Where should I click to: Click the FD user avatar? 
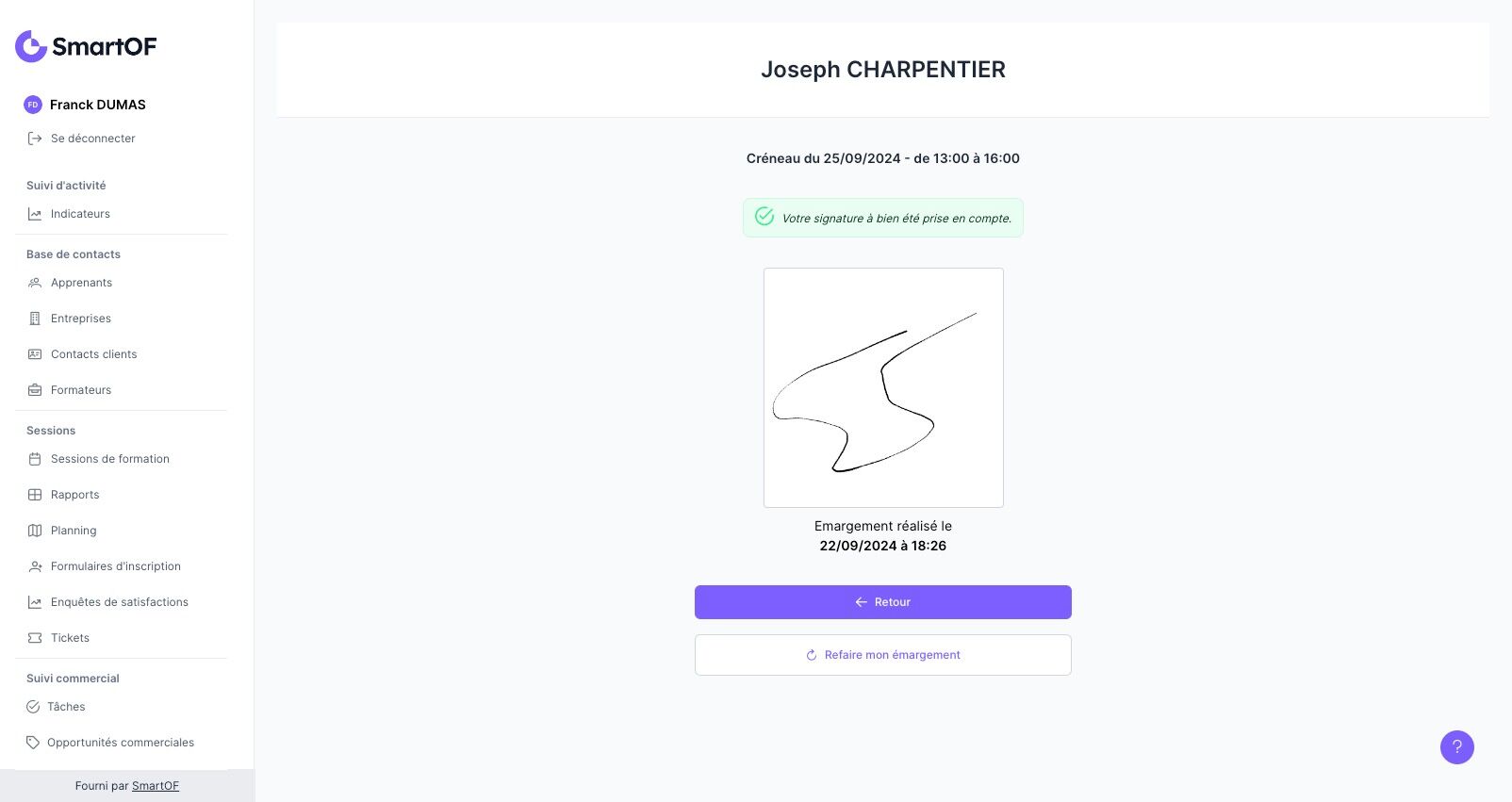(33, 105)
